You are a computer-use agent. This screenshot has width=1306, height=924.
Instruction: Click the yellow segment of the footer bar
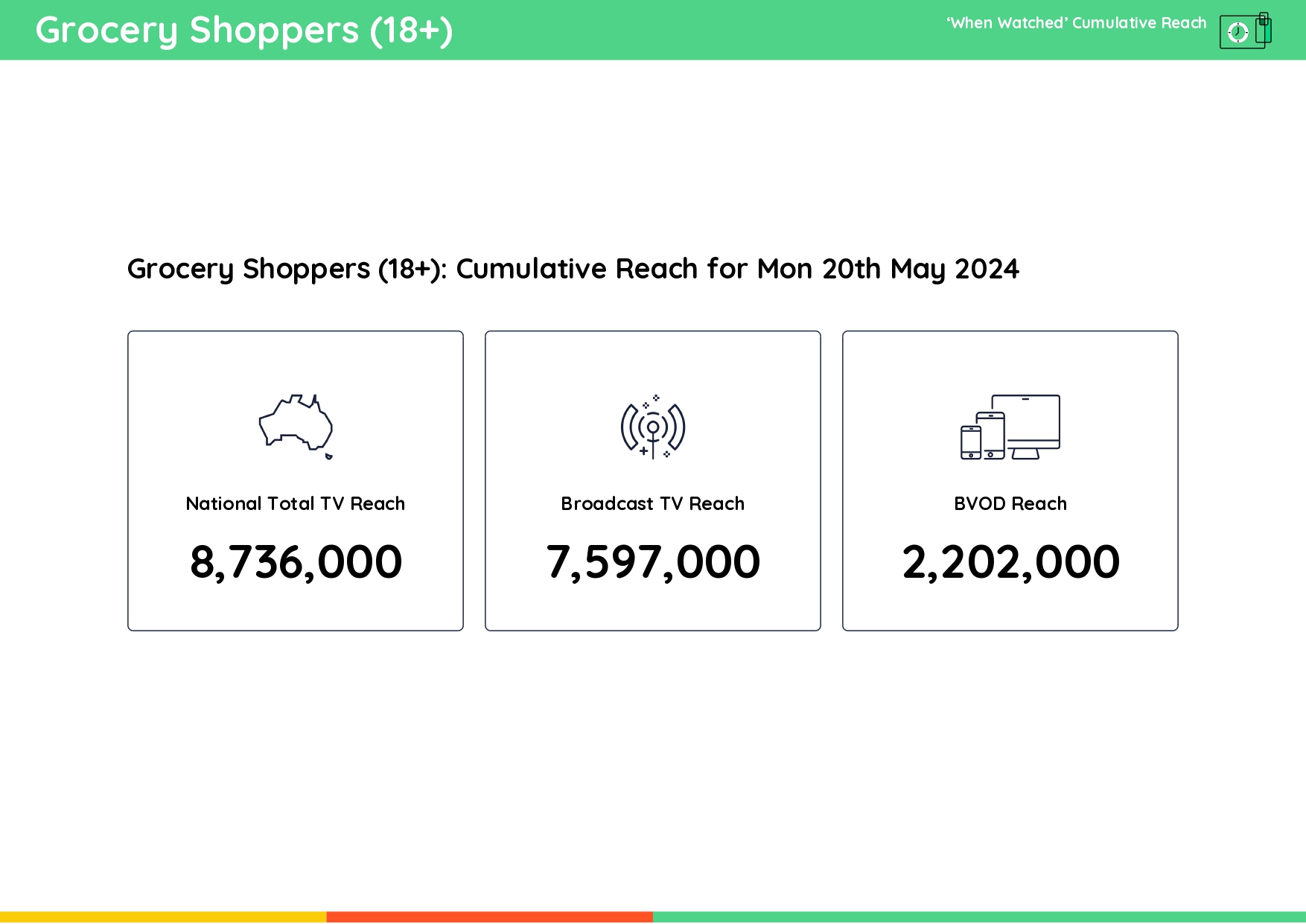(163, 917)
